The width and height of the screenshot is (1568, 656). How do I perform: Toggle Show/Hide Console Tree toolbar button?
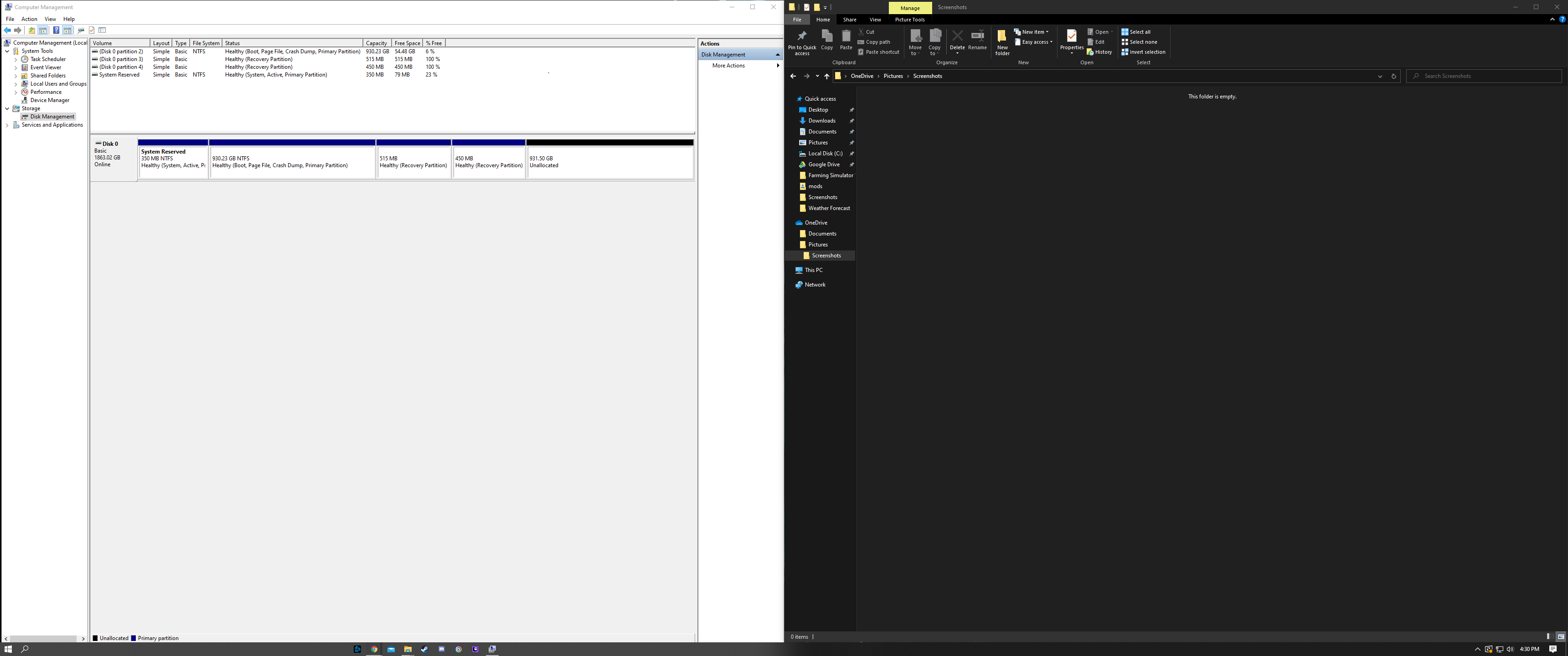(x=42, y=31)
